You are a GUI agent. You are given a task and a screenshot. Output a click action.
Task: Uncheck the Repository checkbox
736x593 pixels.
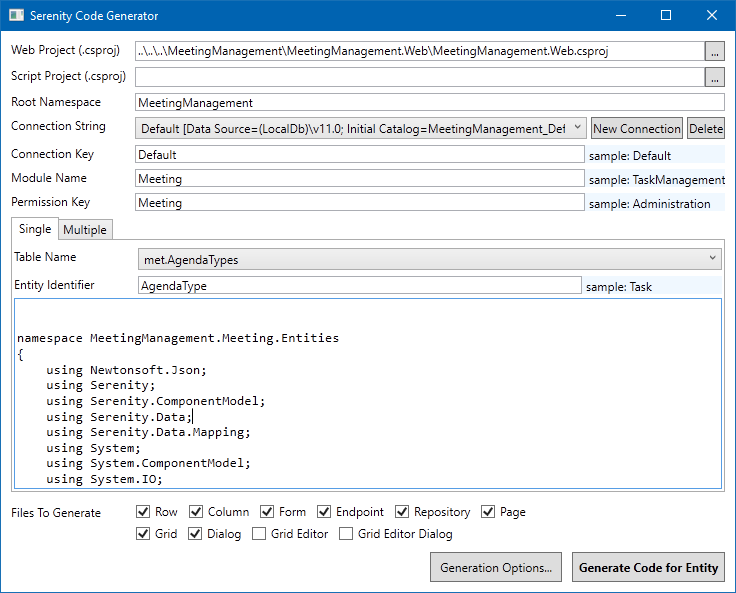click(x=402, y=512)
